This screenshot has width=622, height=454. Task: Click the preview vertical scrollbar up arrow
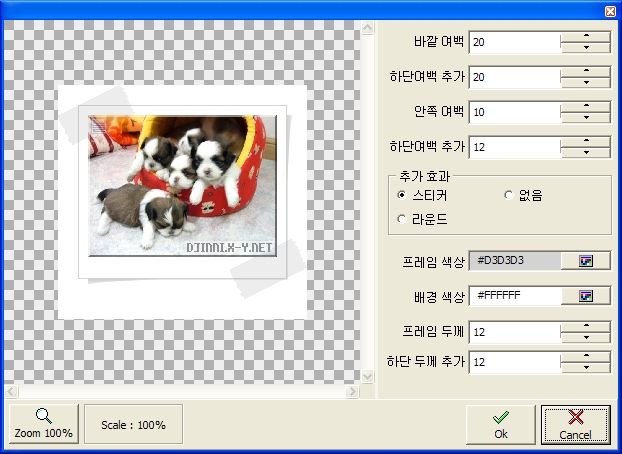pos(367,28)
